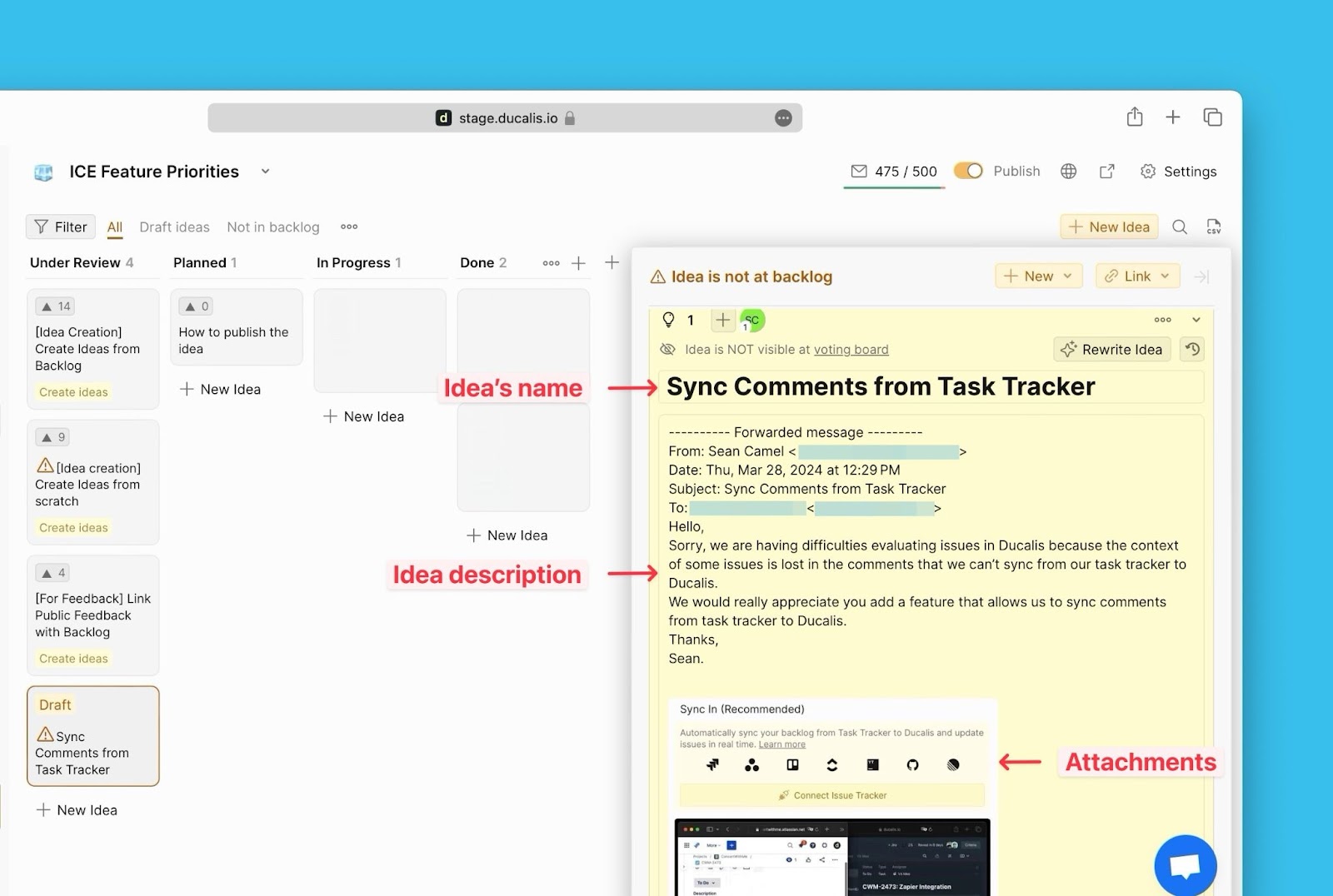1333x896 pixels.
Task: Open the Done column overflow menu
Action: 551,262
